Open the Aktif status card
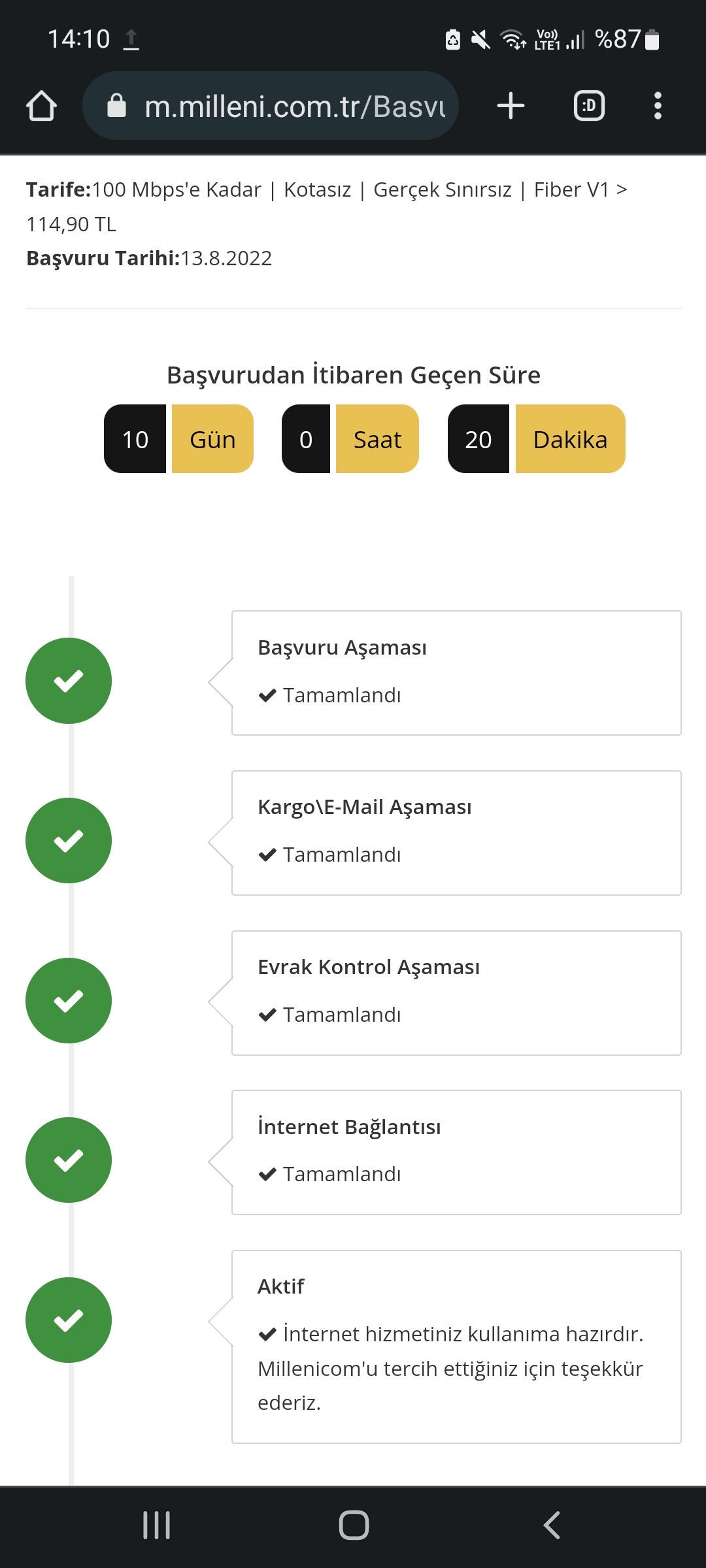This screenshot has width=706, height=1568. coord(456,1347)
